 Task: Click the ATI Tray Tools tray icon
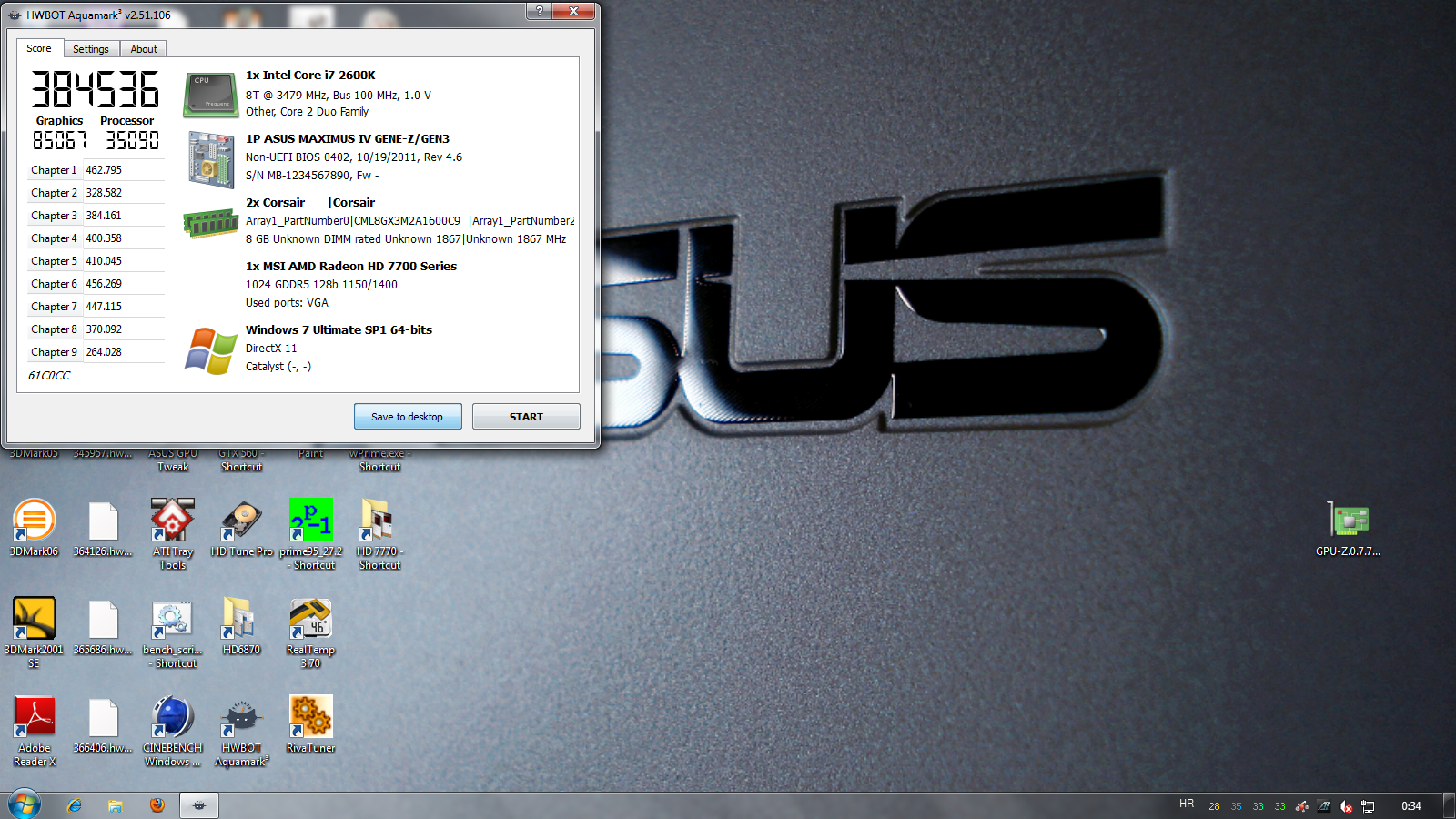click(x=1302, y=806)
